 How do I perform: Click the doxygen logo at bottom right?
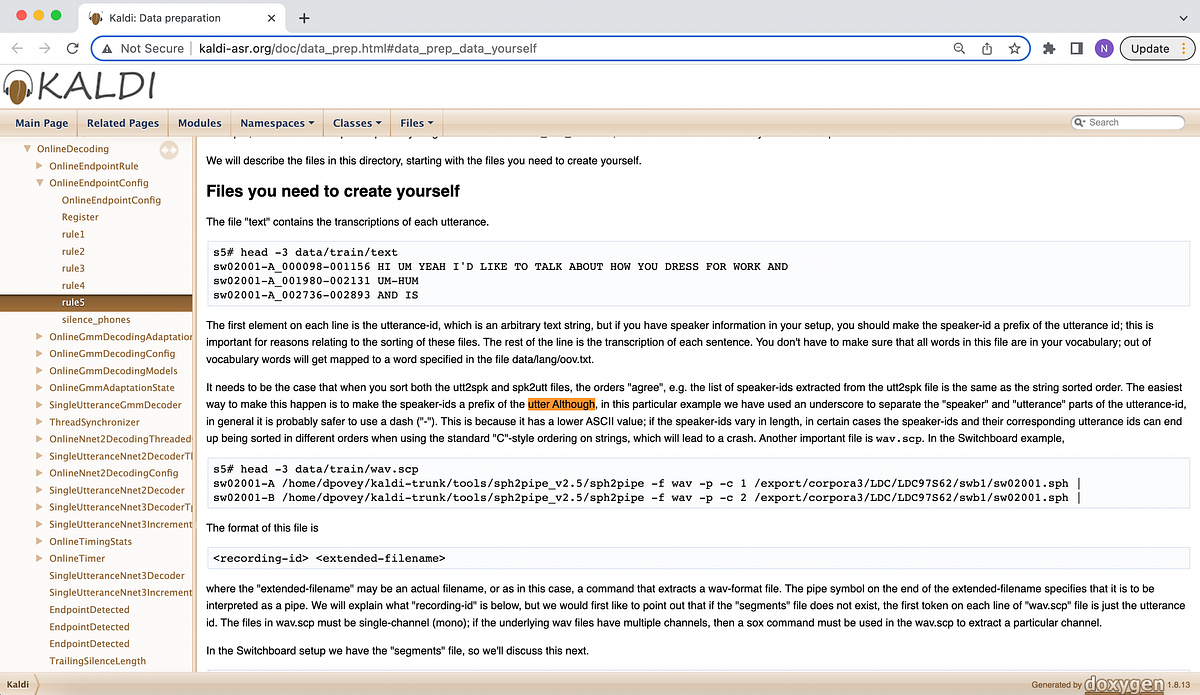pos(1124,683)
